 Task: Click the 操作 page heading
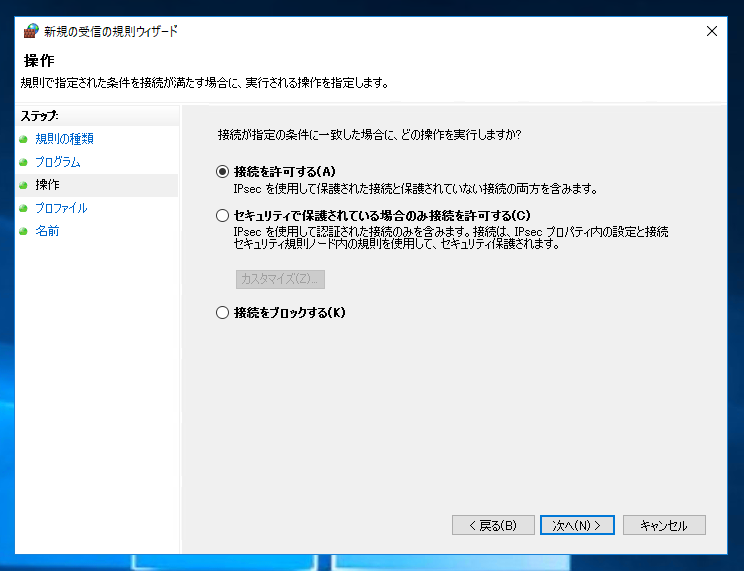(39, 60)
